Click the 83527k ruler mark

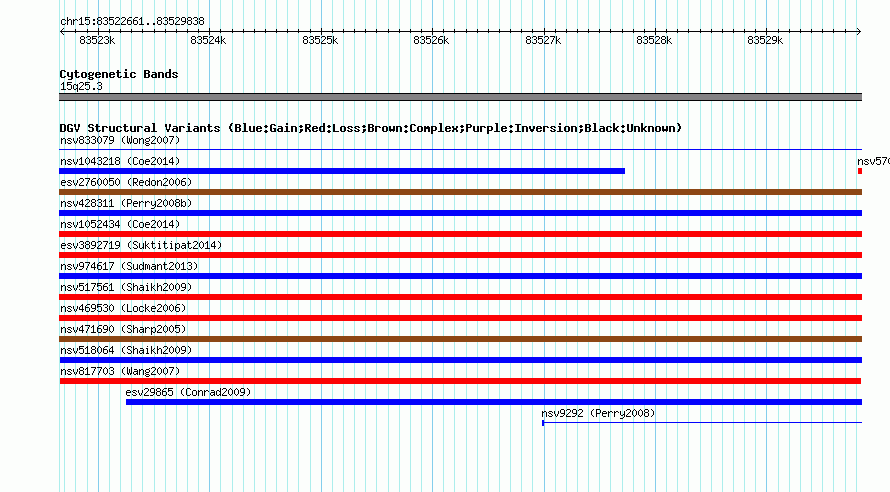[x=543, y=40]
